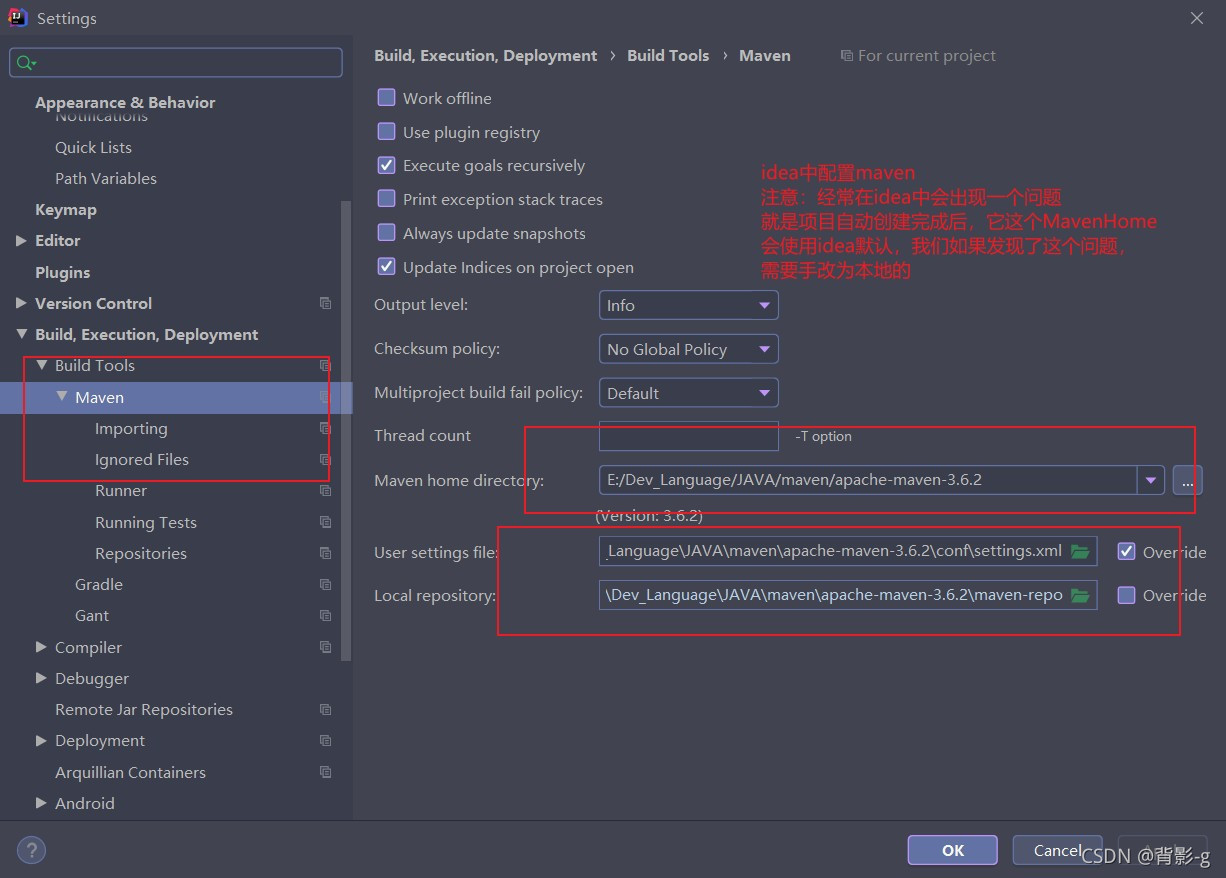Collapse the Build Tools node
This screenshot has width=1226, height=878.
41,365
